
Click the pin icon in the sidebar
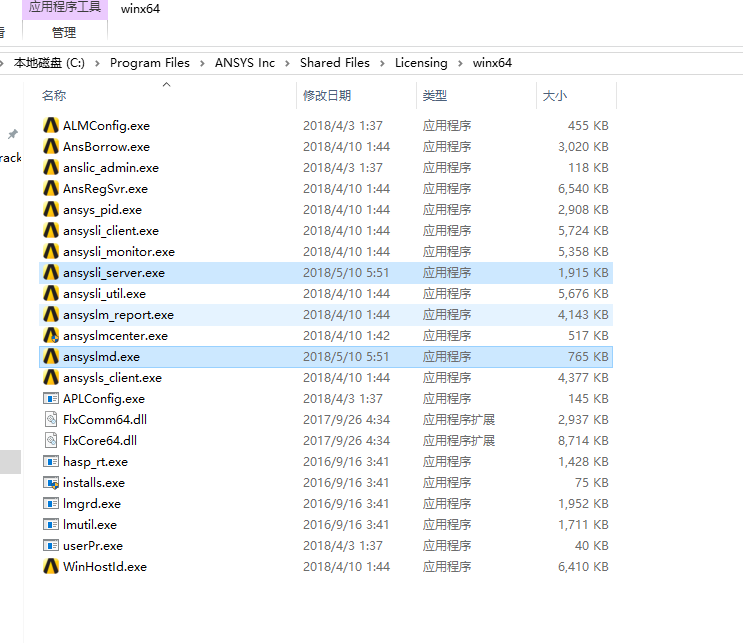pyautogui.click(x=13, y=134)
